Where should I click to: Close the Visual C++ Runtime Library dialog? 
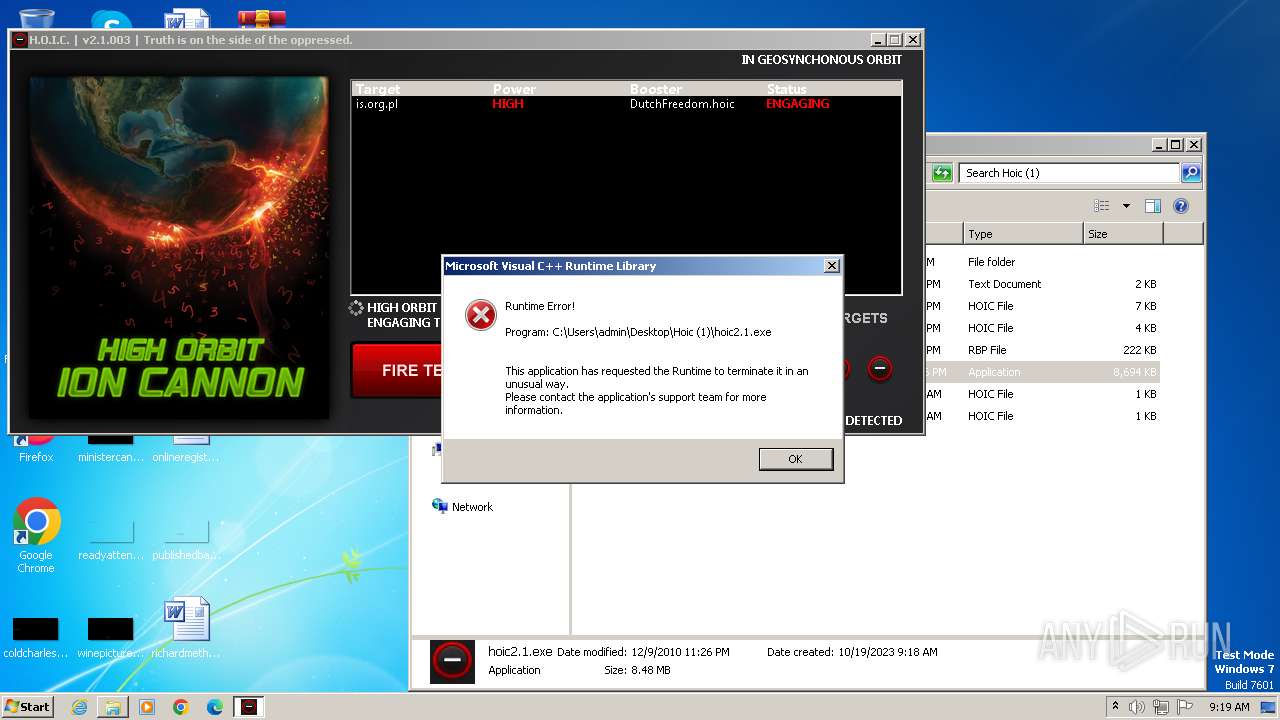coord(831,266)
